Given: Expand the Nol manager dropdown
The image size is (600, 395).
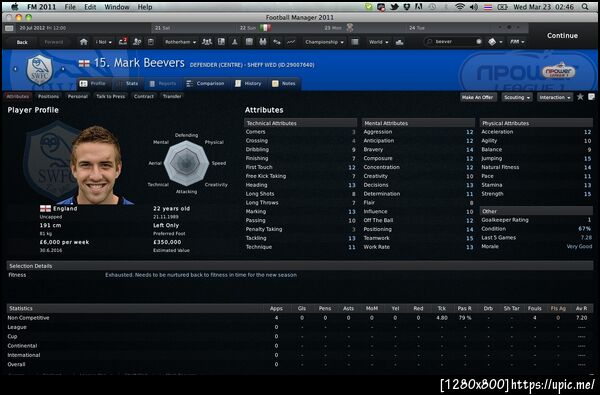Looking at the screenshot, I should (104, 42).
